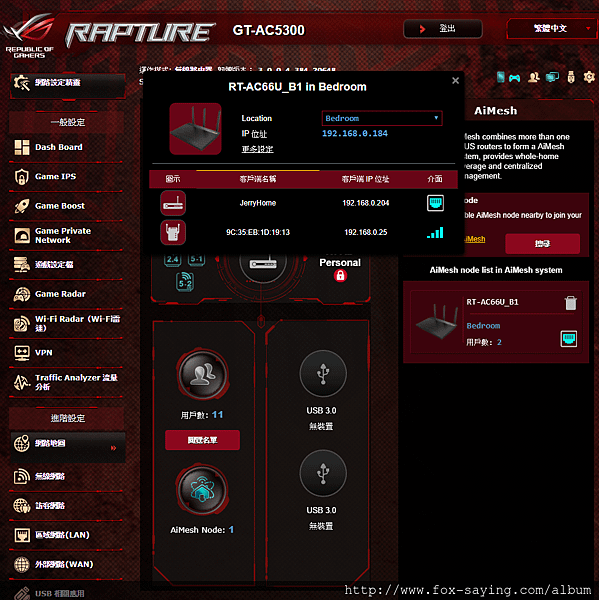Click the lower USB 3.0 port icon
Viewport: 599px width, 600px height.
point(323,473)
